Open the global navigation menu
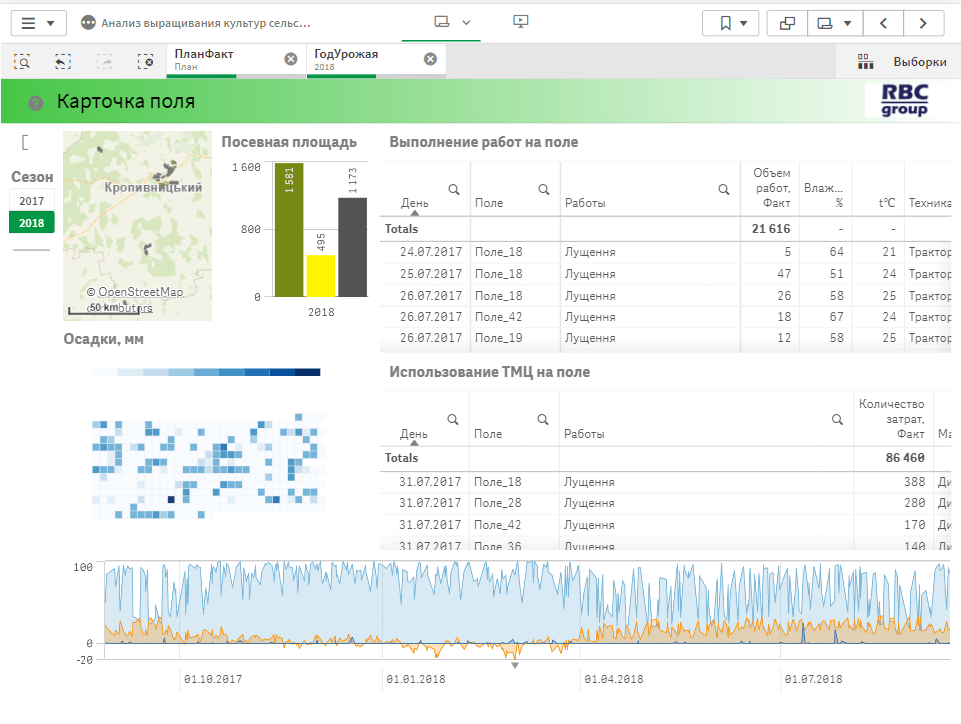Screen dimensions: 961x724 click(x=38, y=23)
